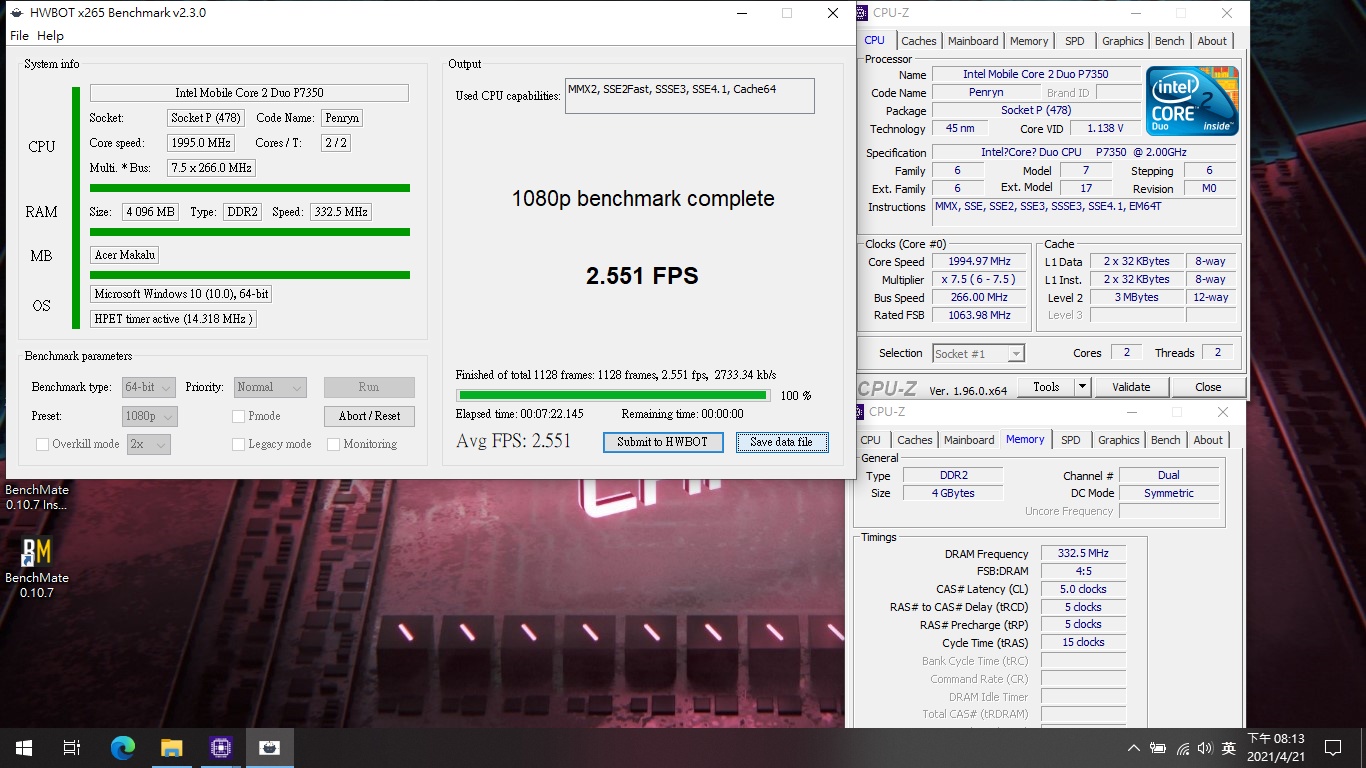Switch to CPU tab in lower CPU-Z
1366x768 pixels.
click(871, 440)
